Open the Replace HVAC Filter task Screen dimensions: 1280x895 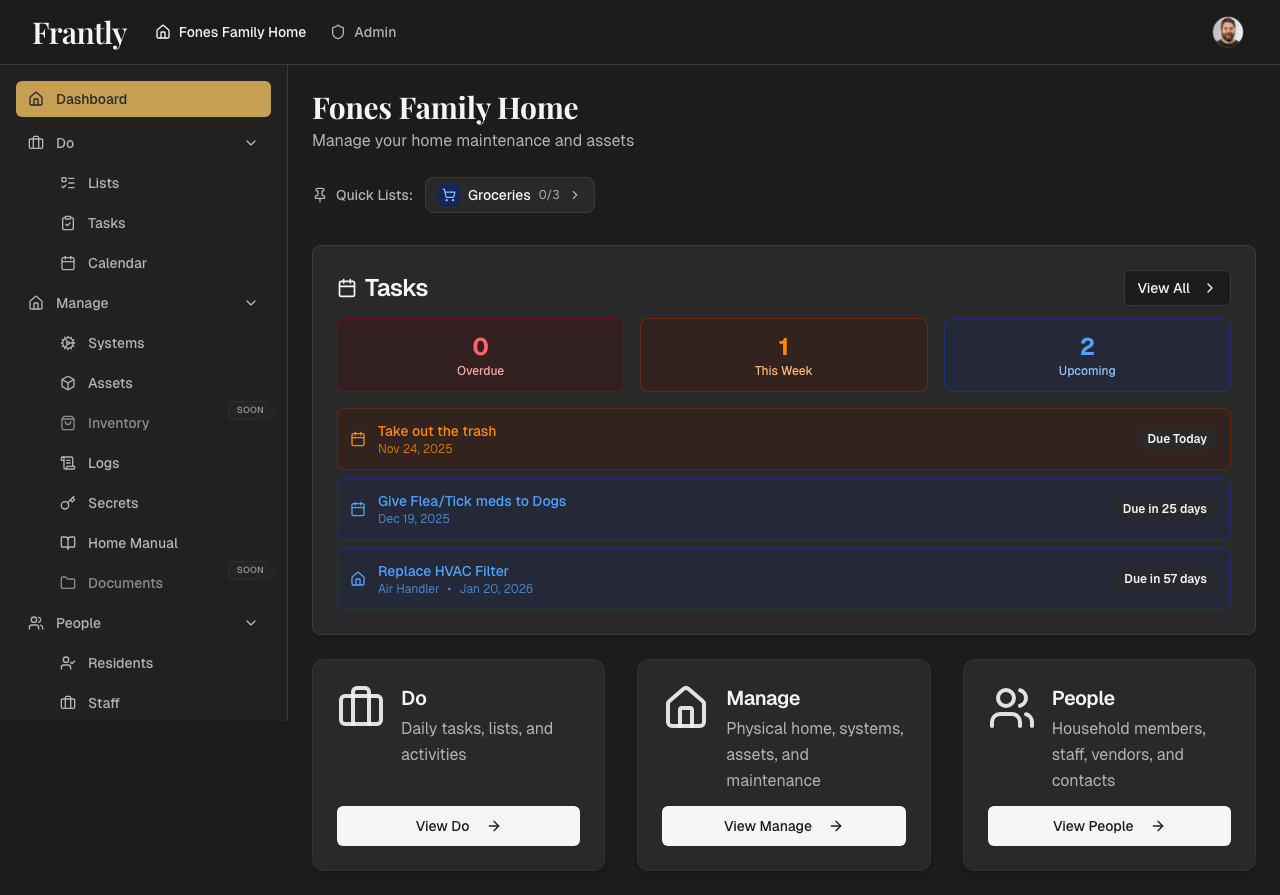click(x=443, y=570)
